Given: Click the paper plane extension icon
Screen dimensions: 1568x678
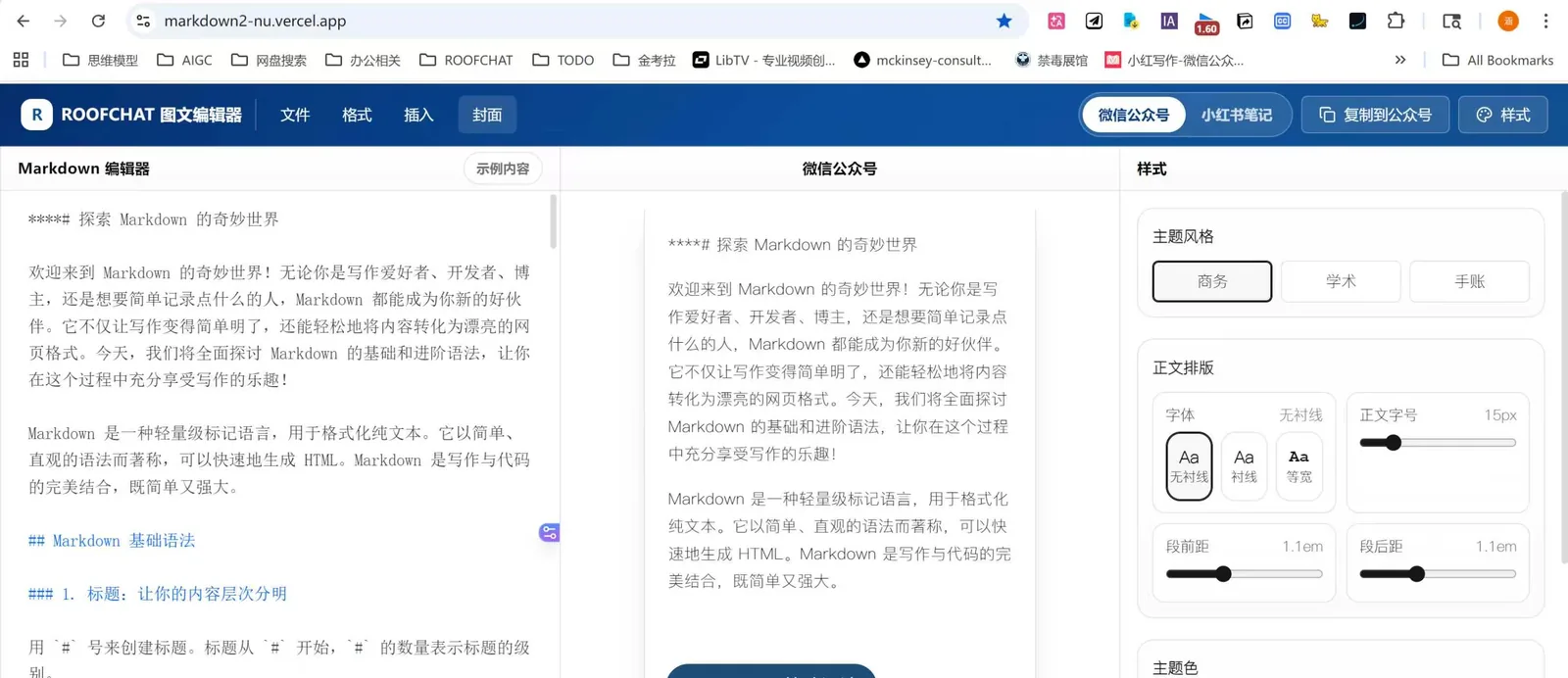Looking at the screenshot, I should pos(1094,21).
